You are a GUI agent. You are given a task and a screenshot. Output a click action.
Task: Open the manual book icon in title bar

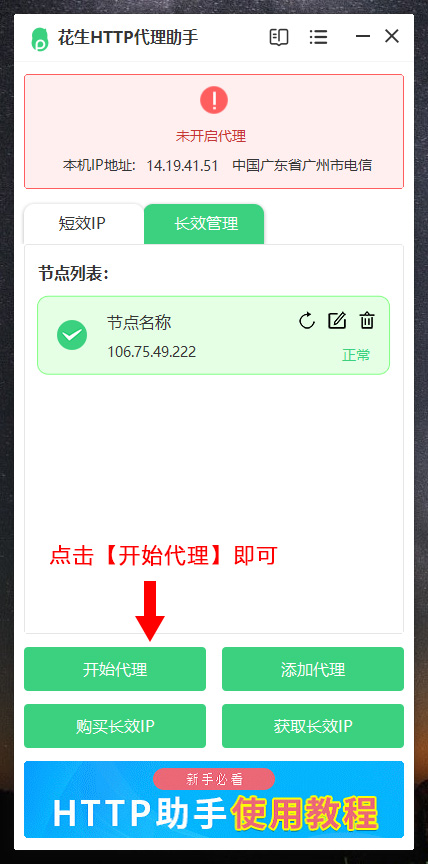tap(279, 37)
